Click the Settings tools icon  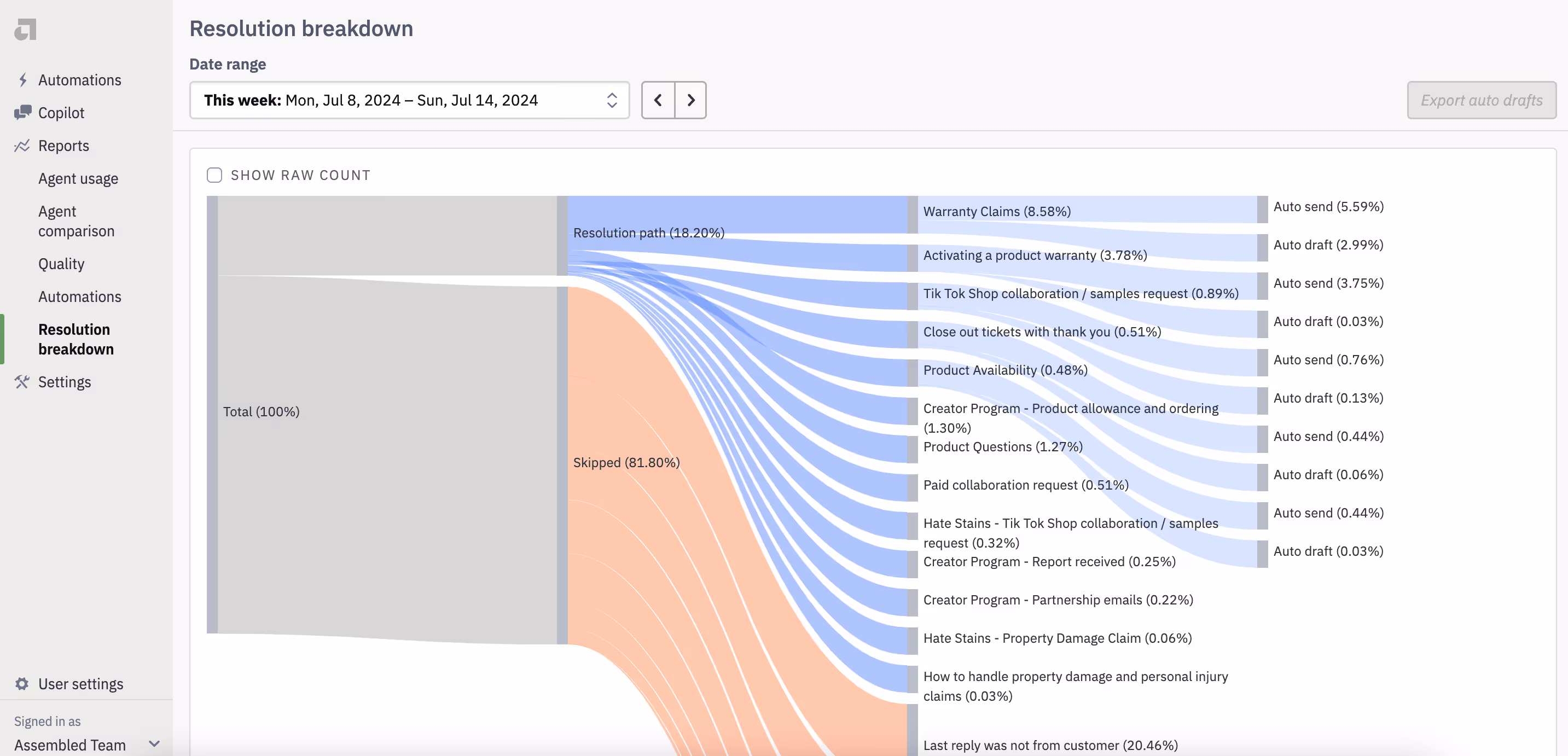click(x=22, y=382)
